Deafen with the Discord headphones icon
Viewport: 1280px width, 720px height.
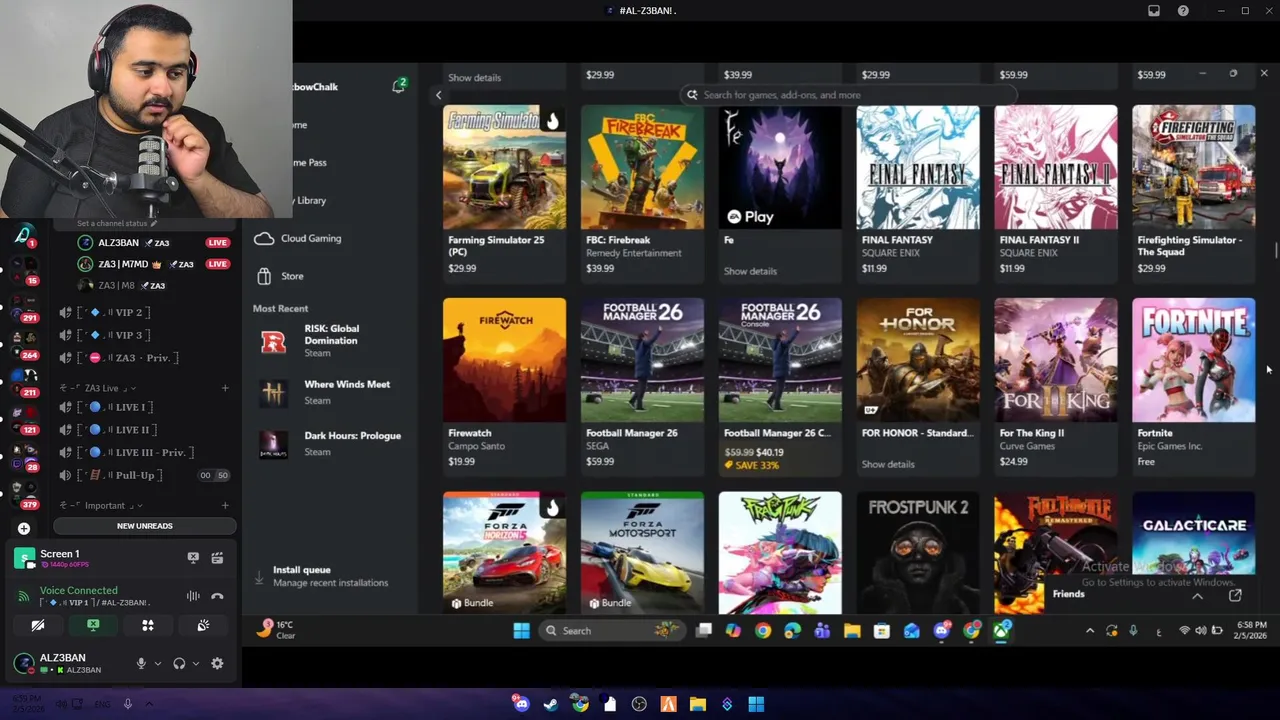pyautogui.click(x=179, y=663)
